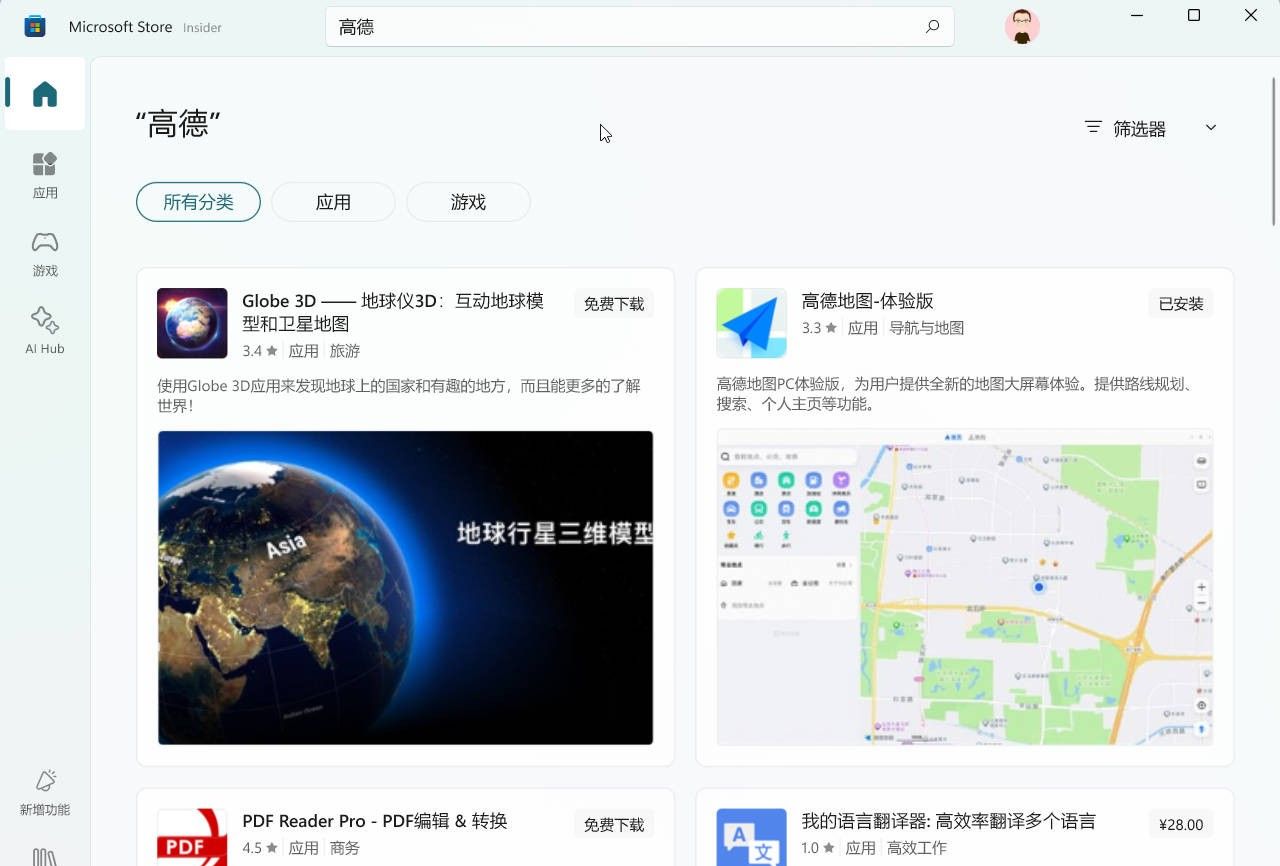Expand the 筛选器 chevron dropdown
The image size is (1280, 866).
point(1211,128)
